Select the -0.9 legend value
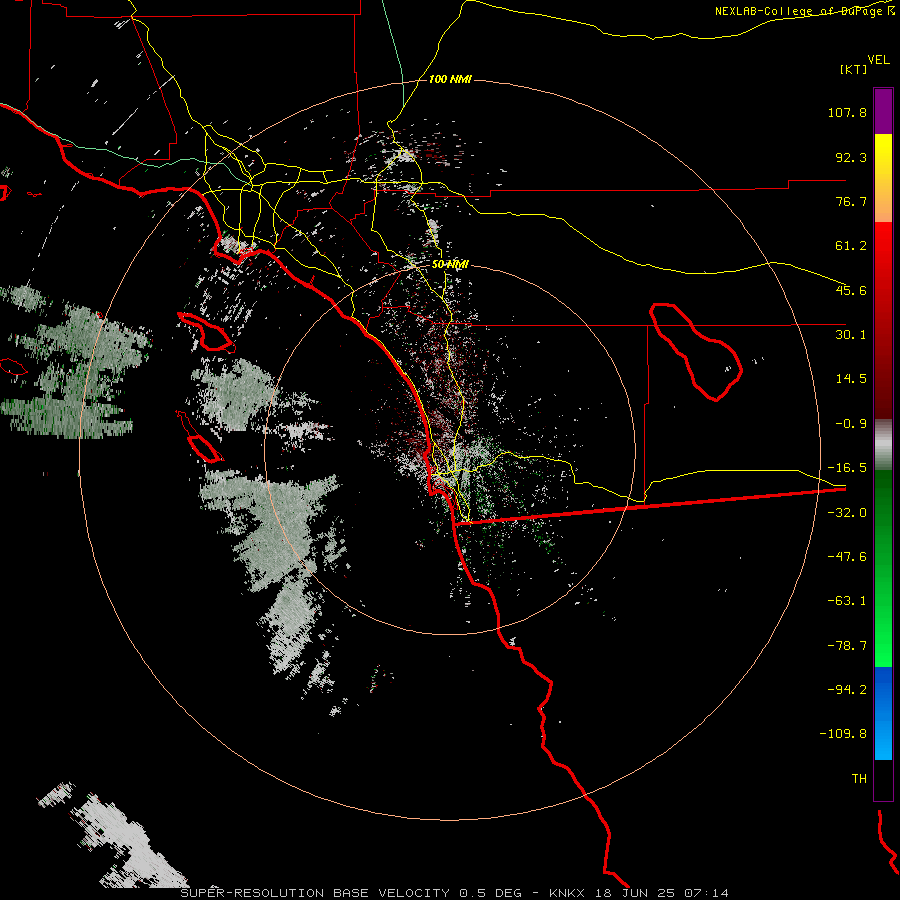Image resolution: width=900 pixels, height=900 pixels. [851, 424]
